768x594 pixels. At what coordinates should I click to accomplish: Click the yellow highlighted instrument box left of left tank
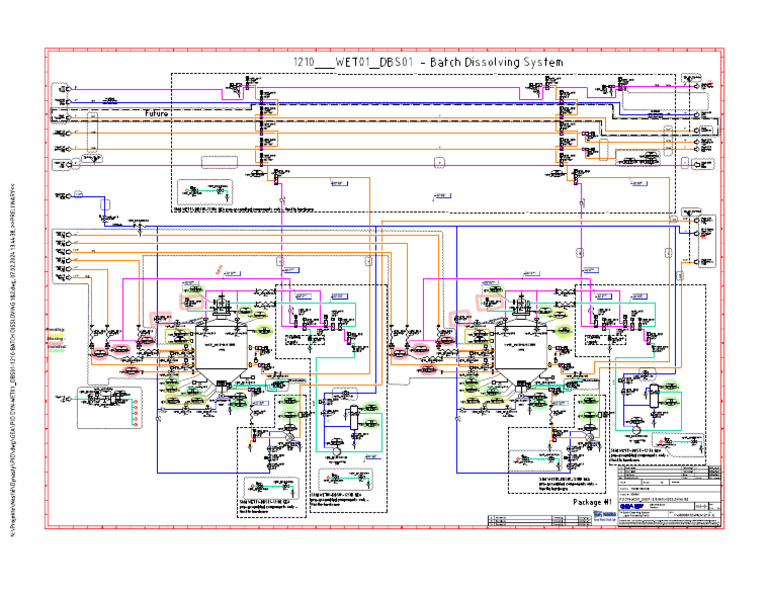[x=178, y=336]
